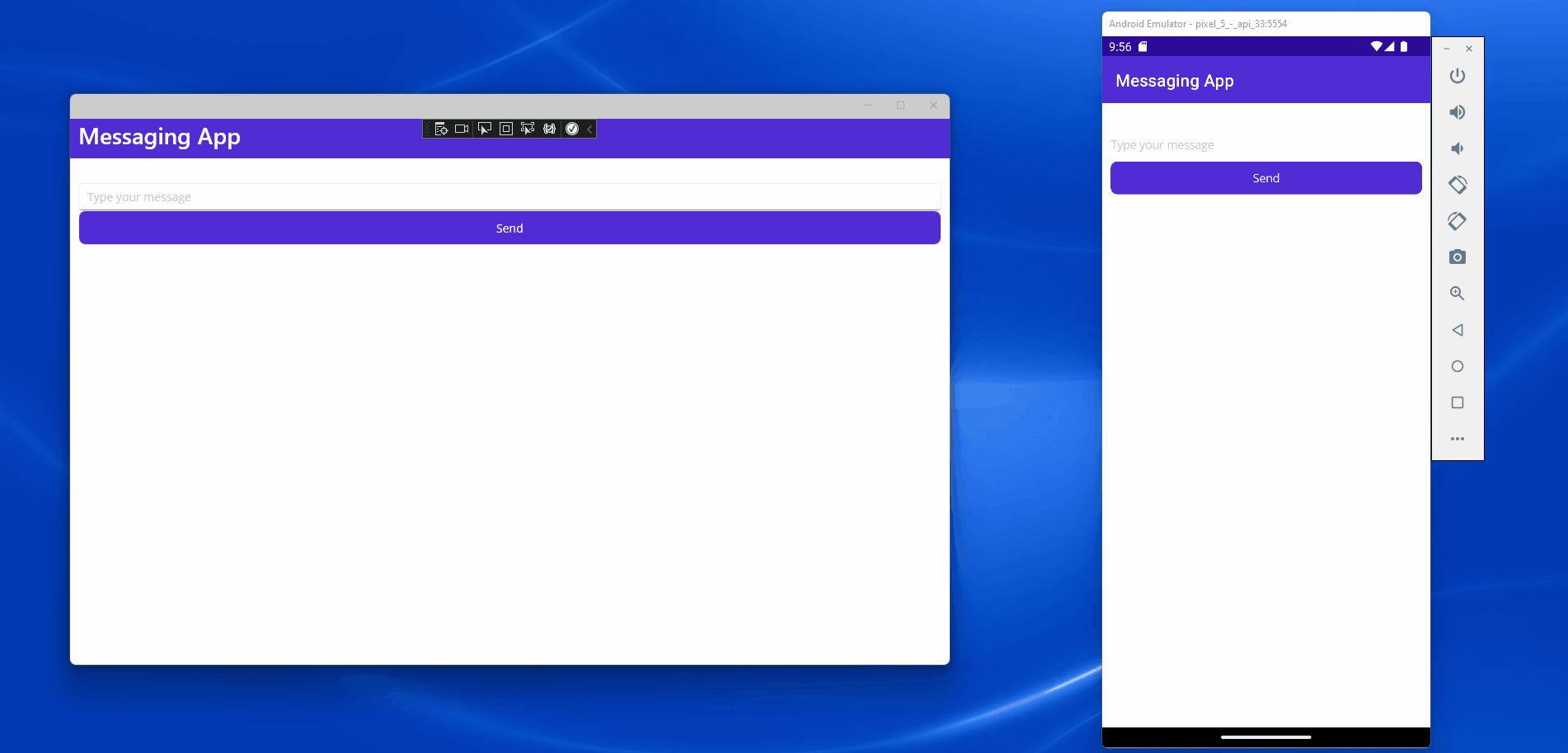Image resolution: width=1568 pixels, height=753 pixels.
Task: Click the emulator zoom magnifier icon
Action: (1457, 294)
